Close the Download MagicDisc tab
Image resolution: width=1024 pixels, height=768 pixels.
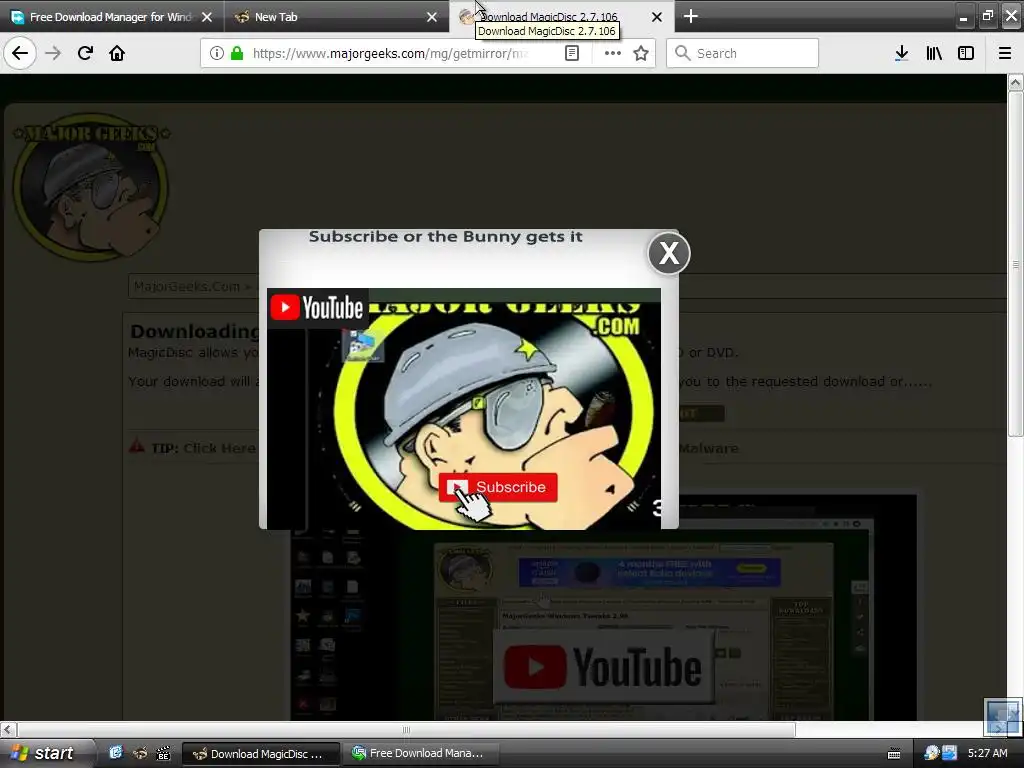coord(657,17)
